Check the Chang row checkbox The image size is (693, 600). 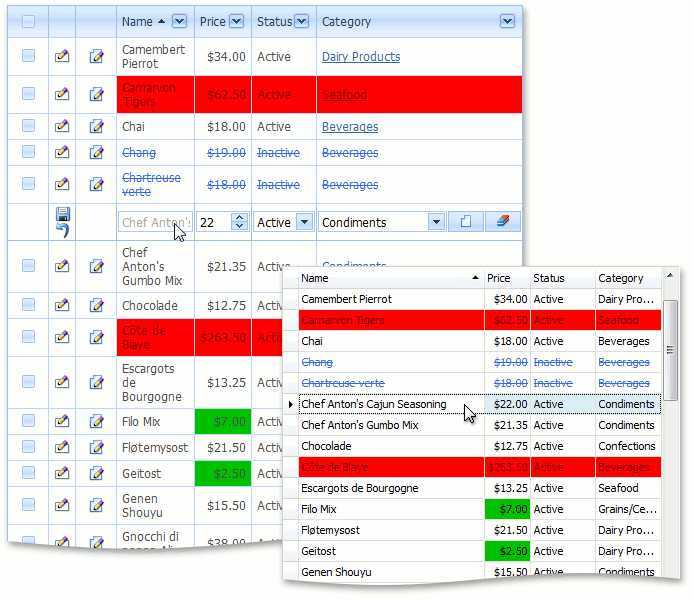(28, 152)
